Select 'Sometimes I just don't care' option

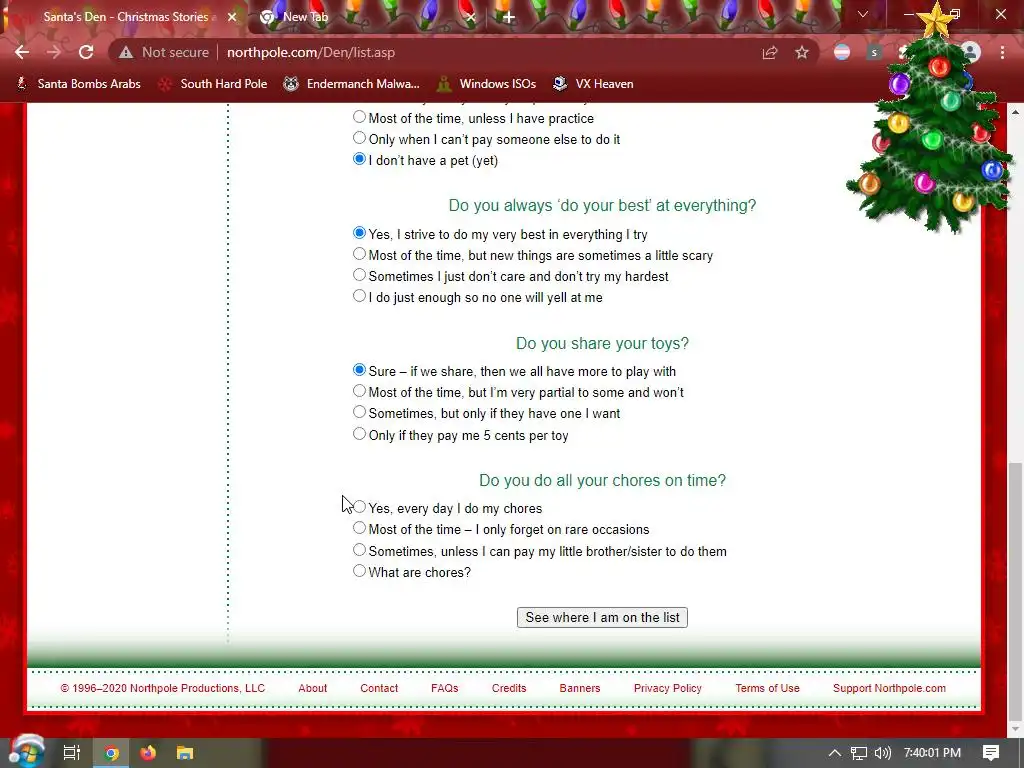(359, 275)
